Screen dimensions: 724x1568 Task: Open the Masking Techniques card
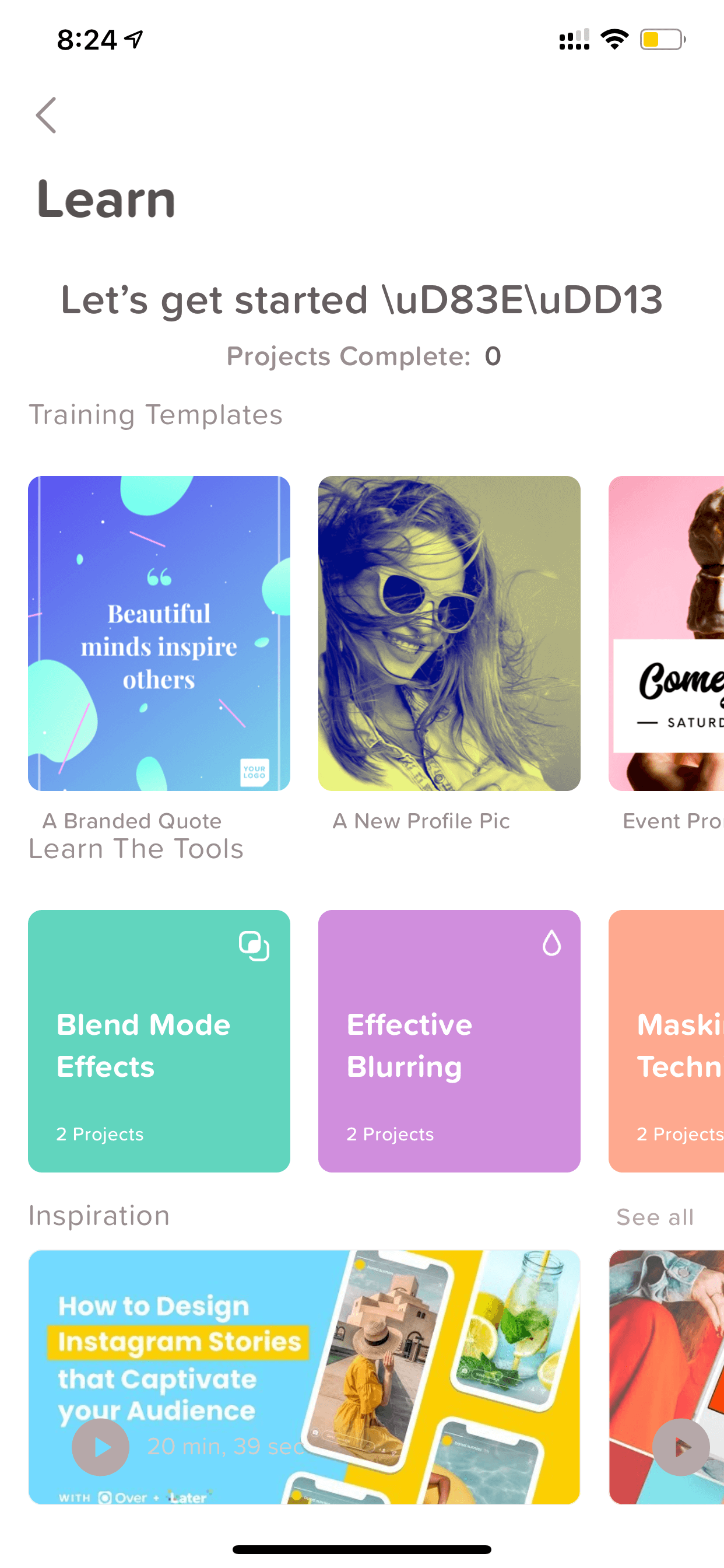tap(666, 1041)
